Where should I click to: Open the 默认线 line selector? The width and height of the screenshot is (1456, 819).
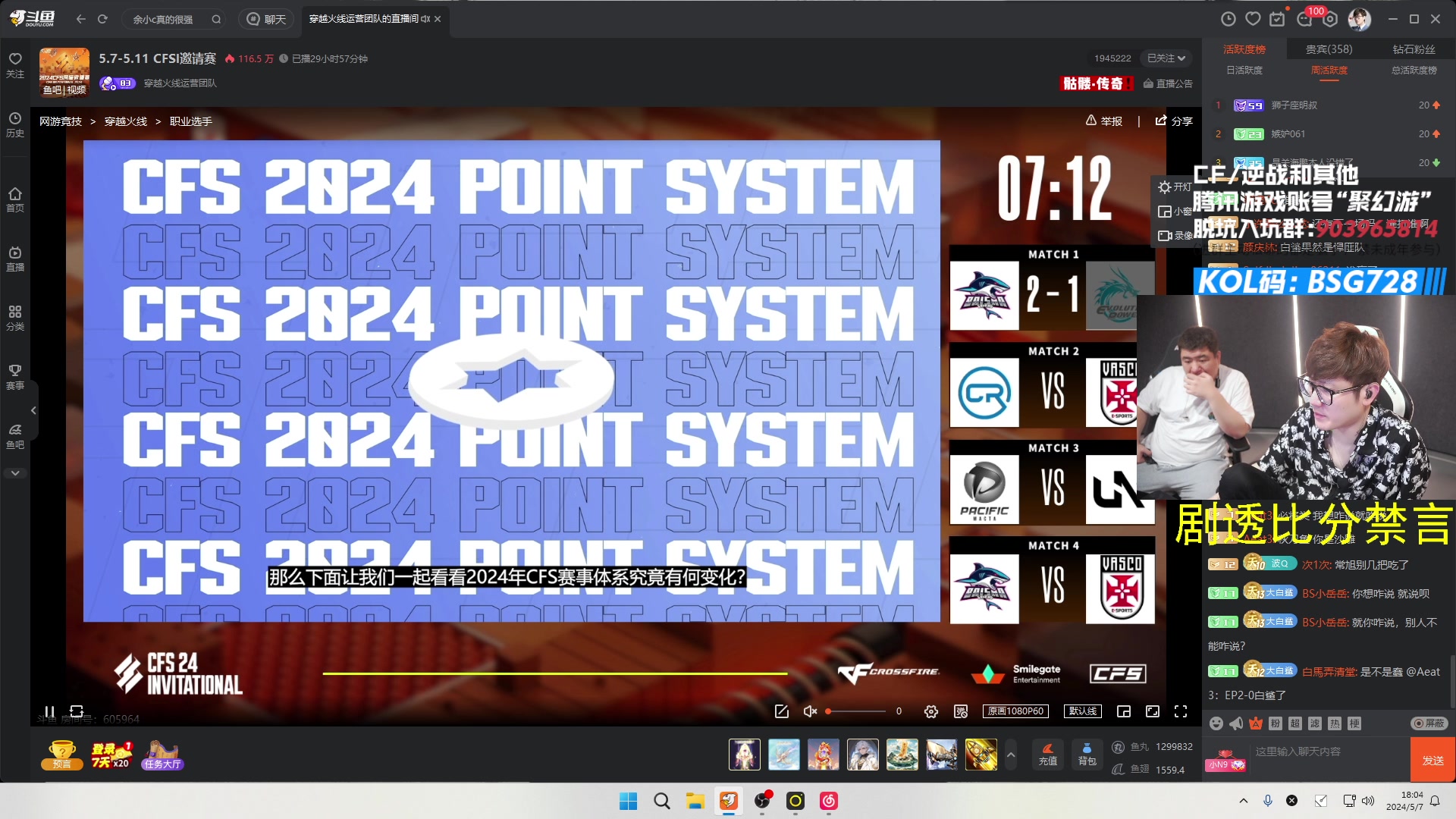[1083, 711]
